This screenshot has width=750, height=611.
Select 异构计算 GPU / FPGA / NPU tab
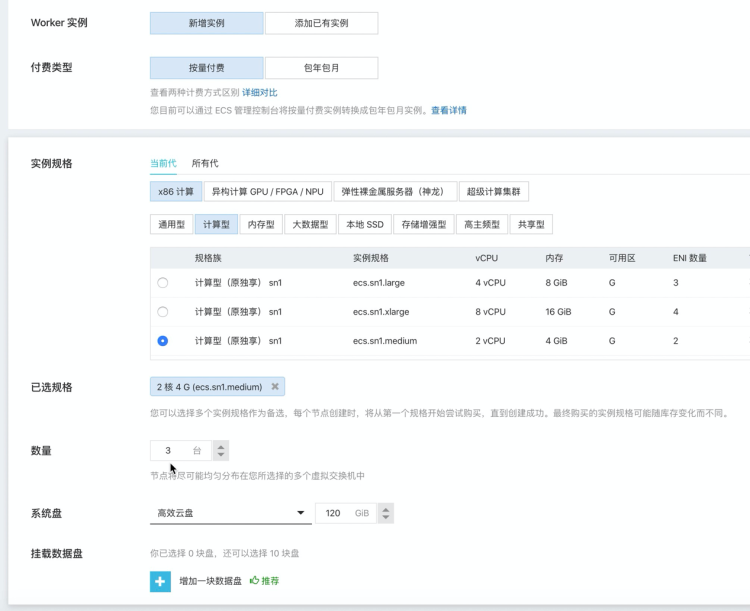pos(268,191)
